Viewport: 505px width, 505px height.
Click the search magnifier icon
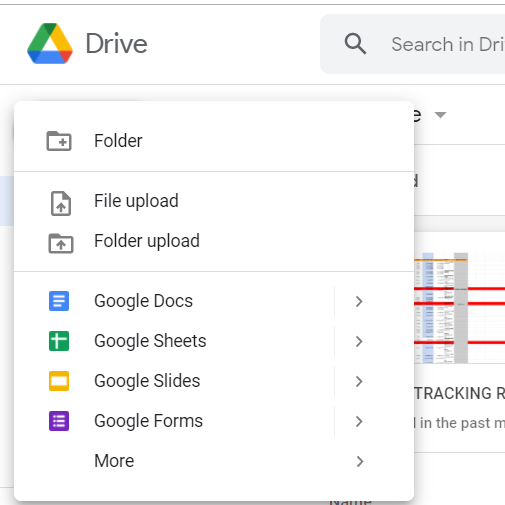click(355, 44)
